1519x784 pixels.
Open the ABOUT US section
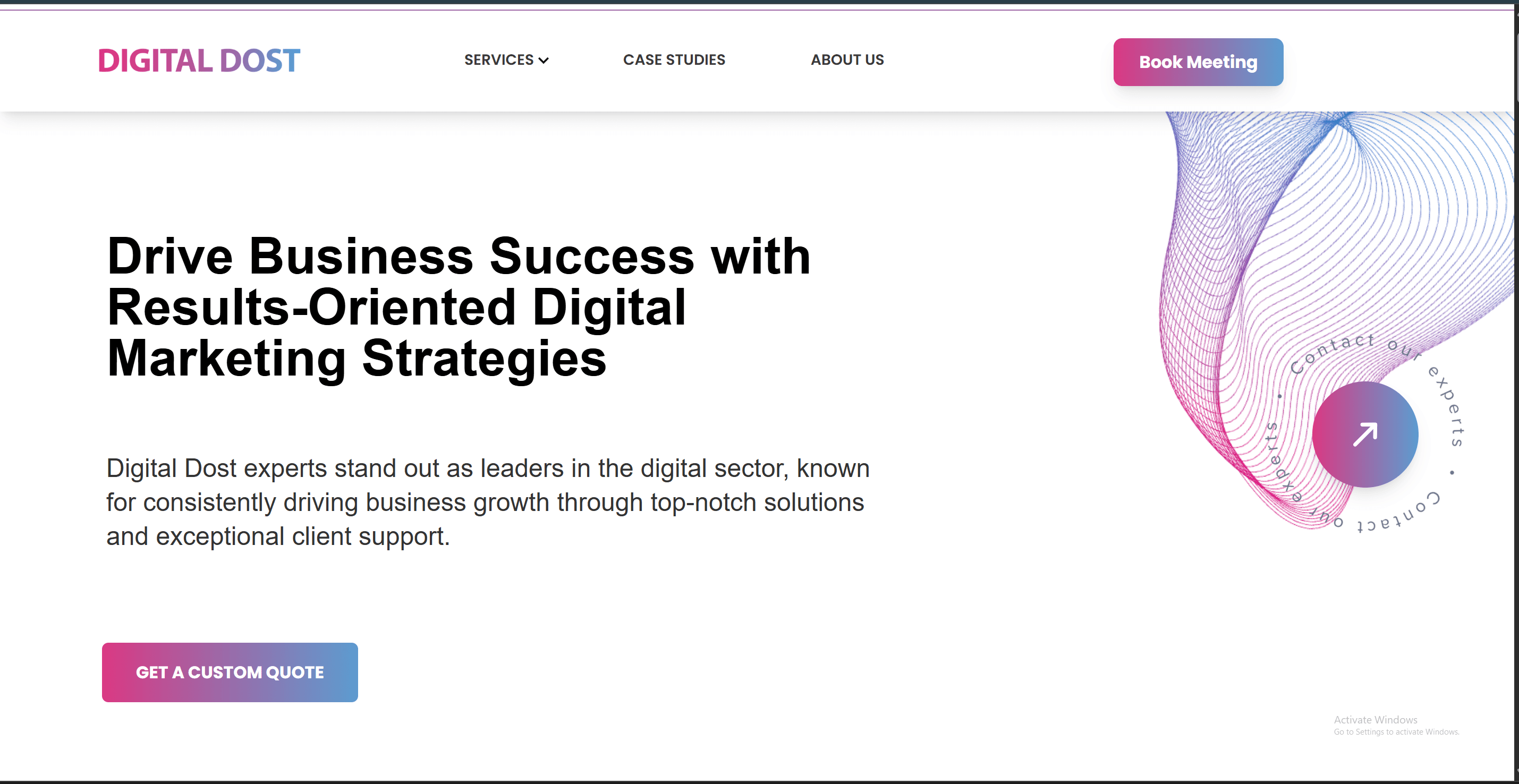(847, 59)
